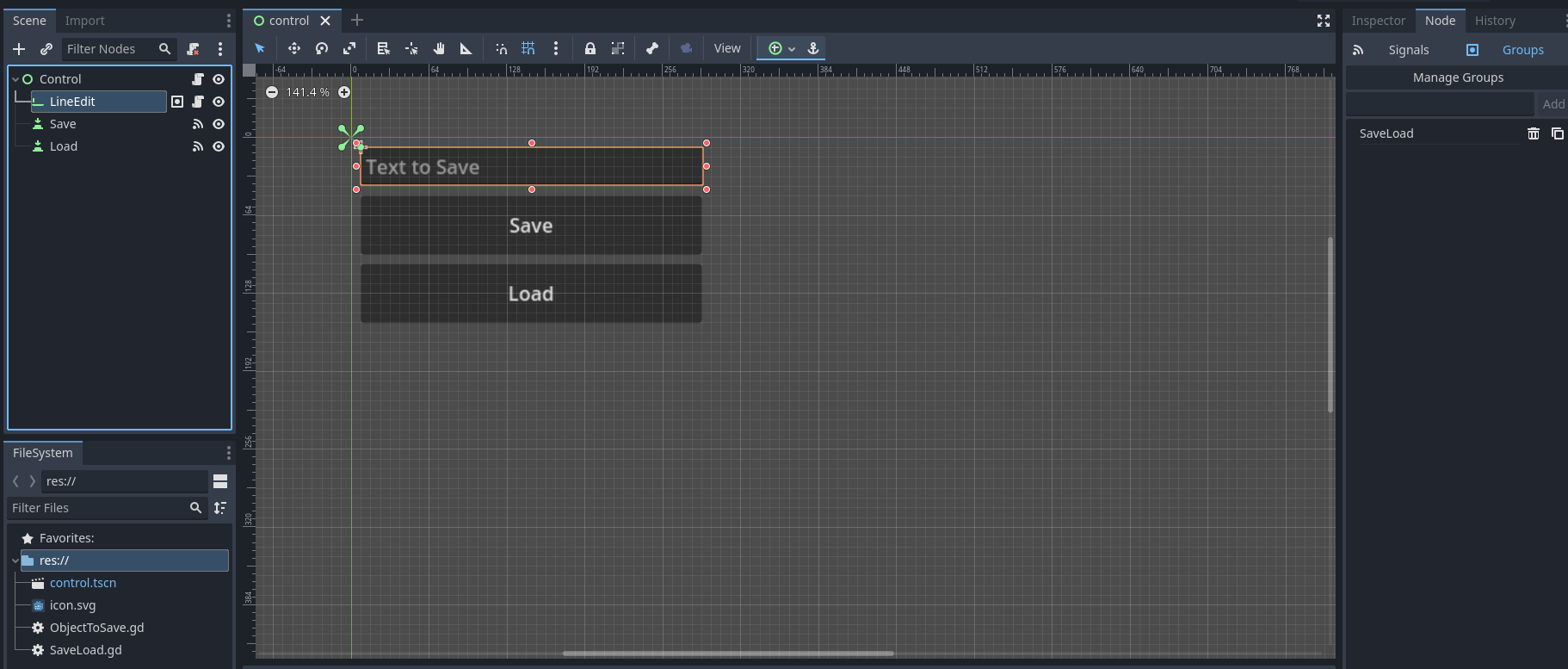This screenshot has width=1568, height=669.
Task: Click the vertical viewport scrollbar
Action: [1330, 325]
